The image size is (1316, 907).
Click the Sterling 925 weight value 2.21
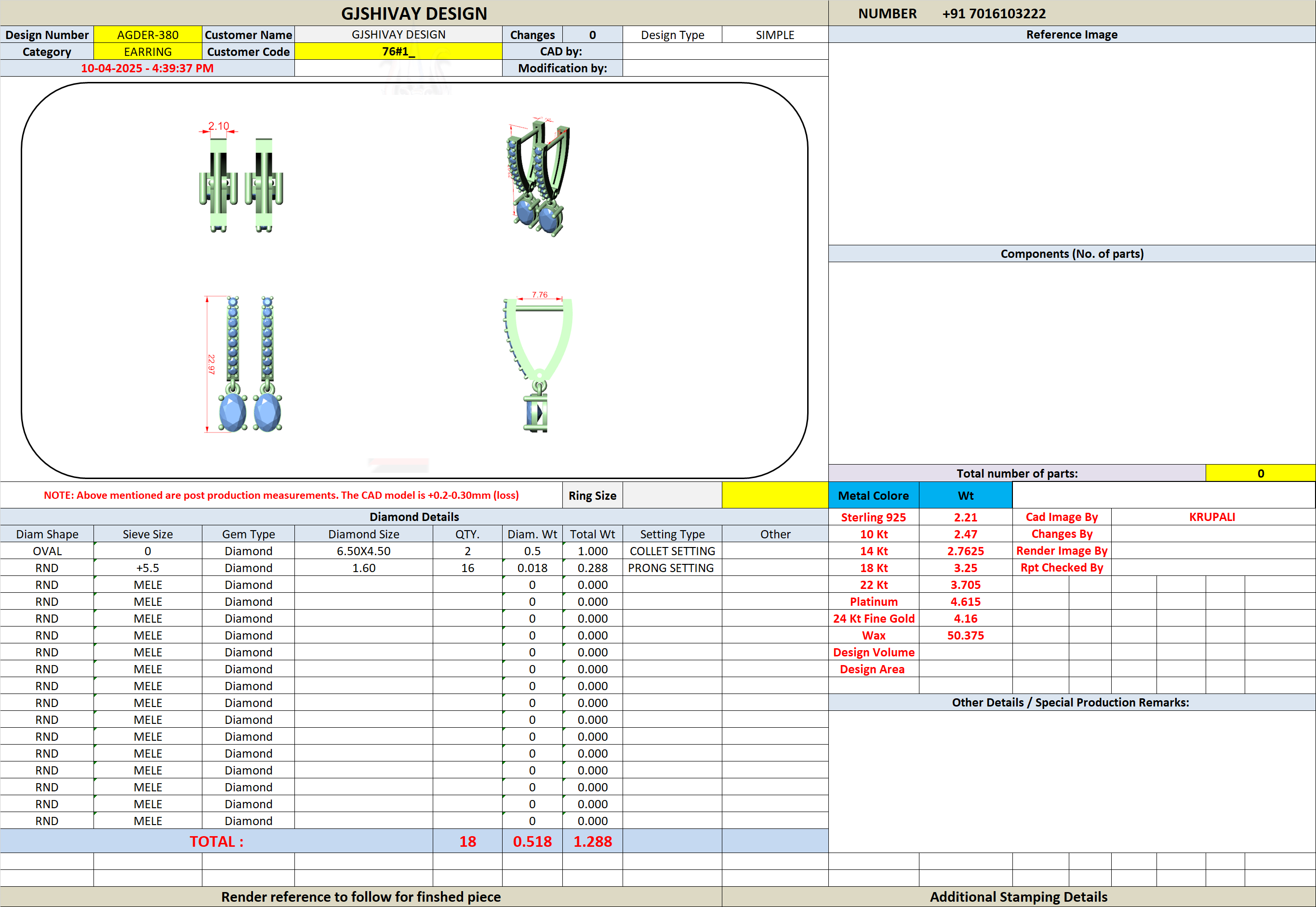coord(965,517)
